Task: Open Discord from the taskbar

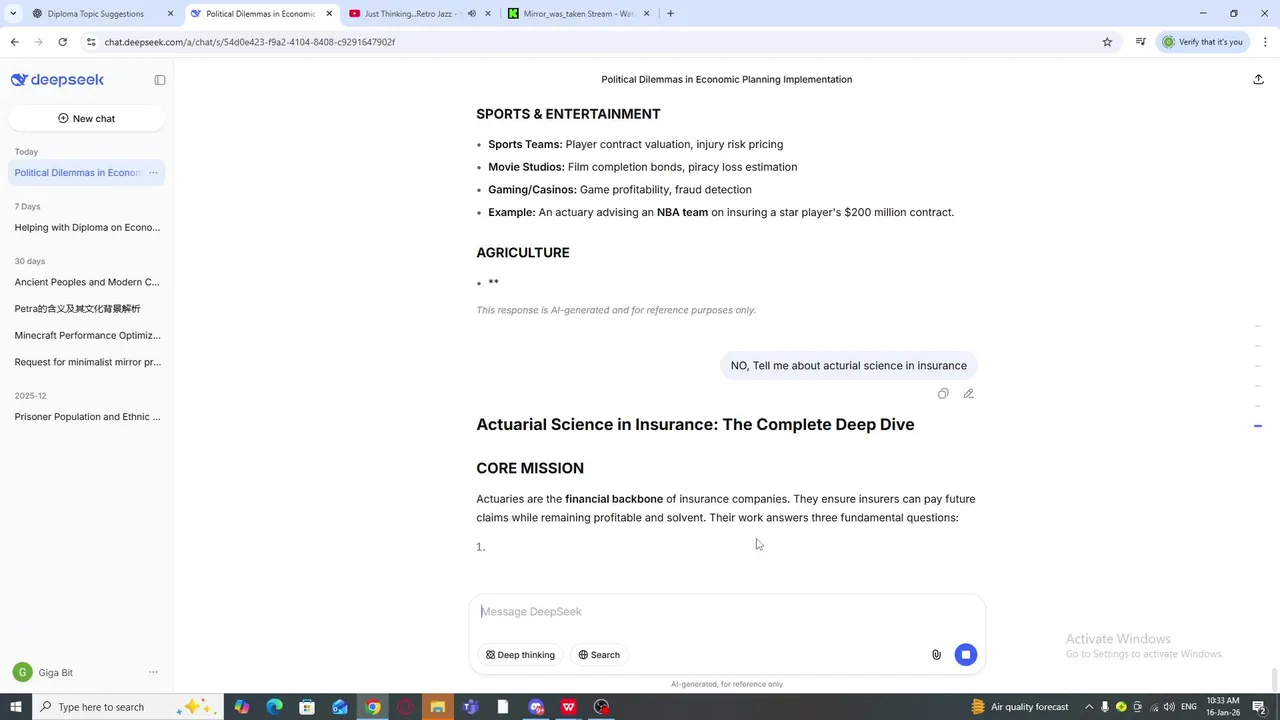Action: coord(536,707)
